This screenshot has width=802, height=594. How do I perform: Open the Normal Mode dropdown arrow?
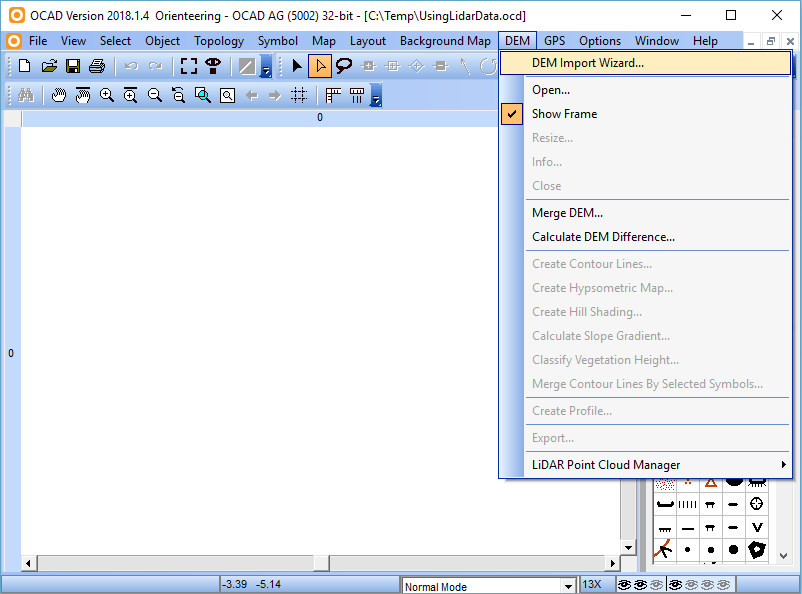pos(568,586)
